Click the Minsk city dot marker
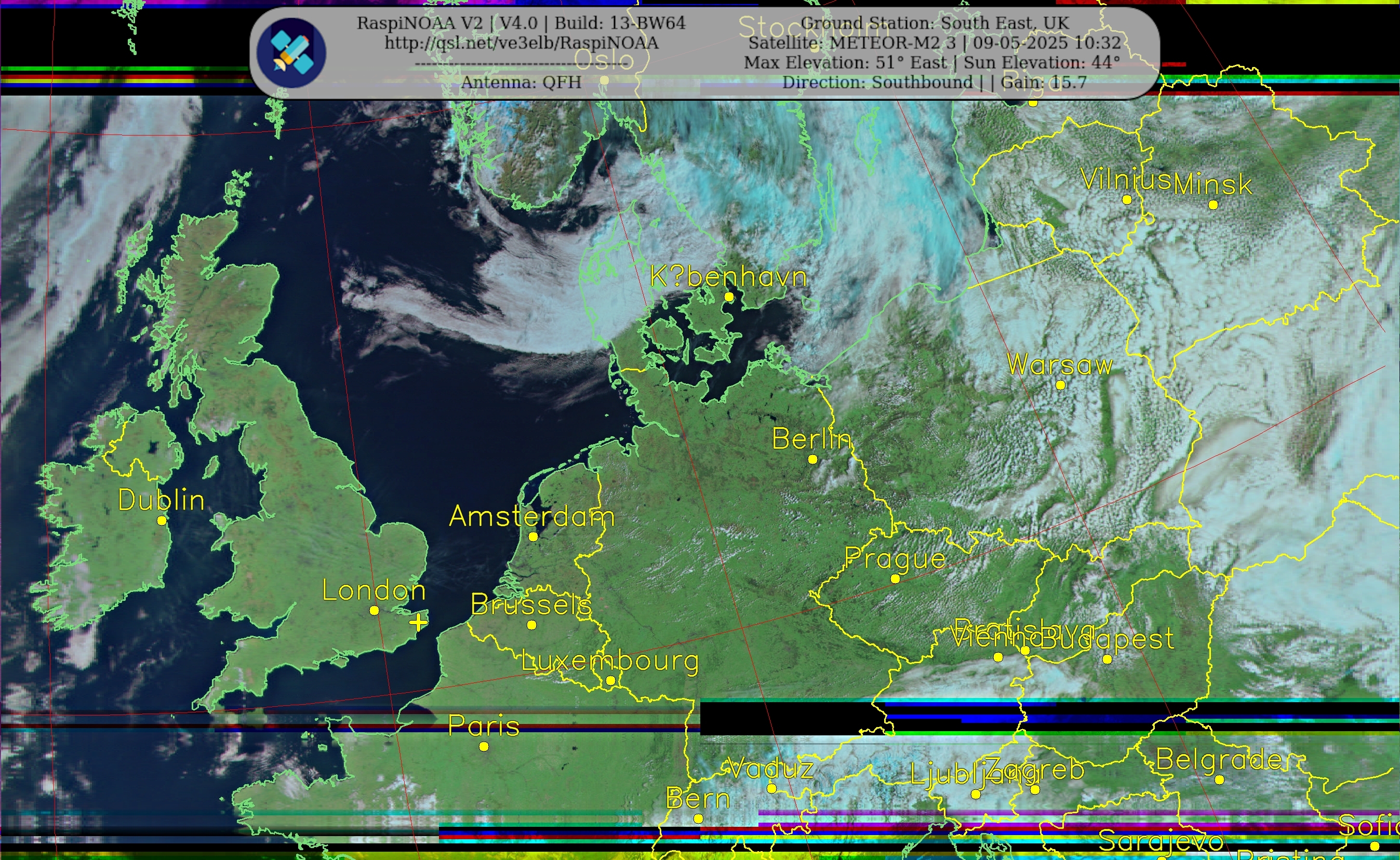This screenshot has width=1400, height=860. point(1213,205)
